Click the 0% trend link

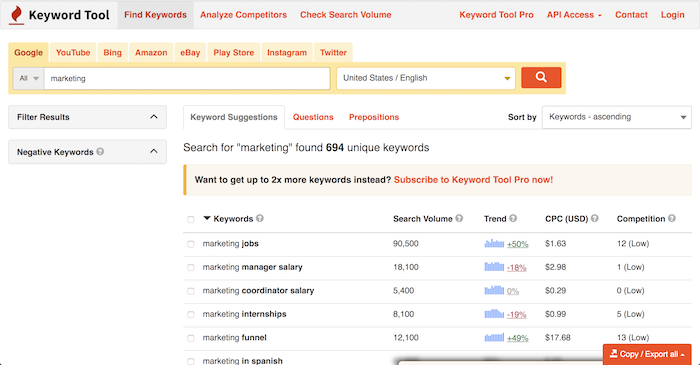pyautogui.click(x=513, y=291)
